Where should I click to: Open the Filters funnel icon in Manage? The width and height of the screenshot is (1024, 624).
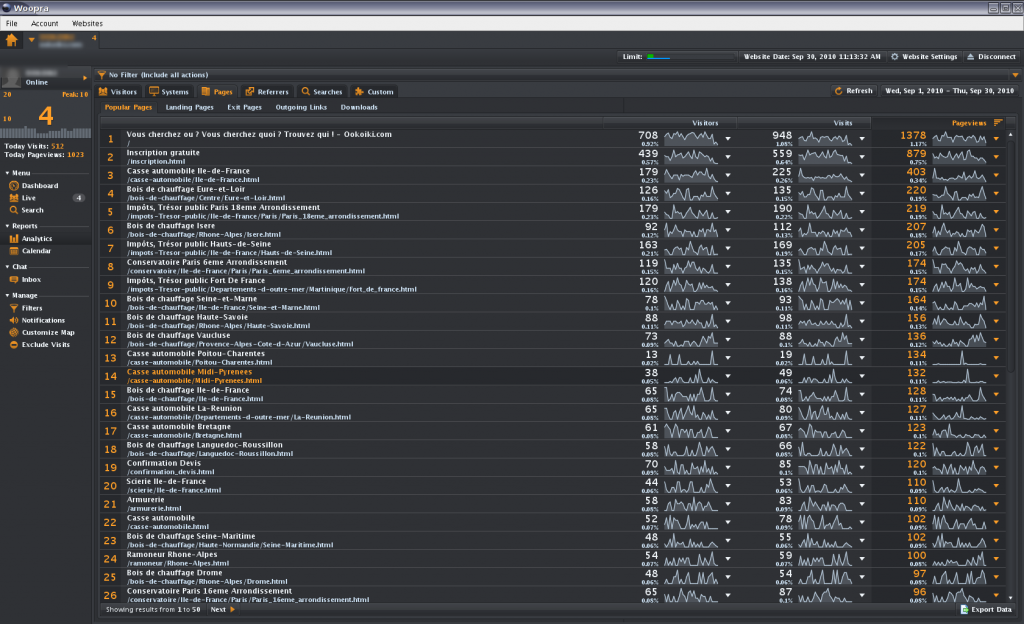pos(14,308)
